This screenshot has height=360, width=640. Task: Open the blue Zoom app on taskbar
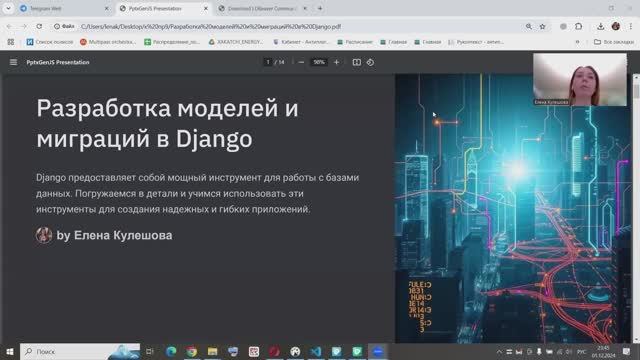(x=378, y=351)
